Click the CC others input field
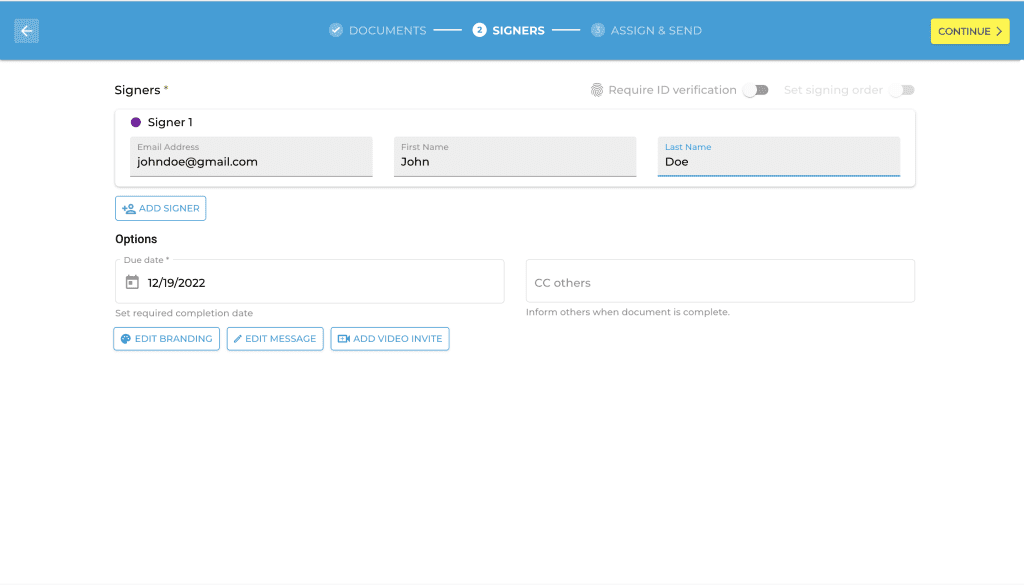This screenshot has width=1024, height=585. [720, 281]
